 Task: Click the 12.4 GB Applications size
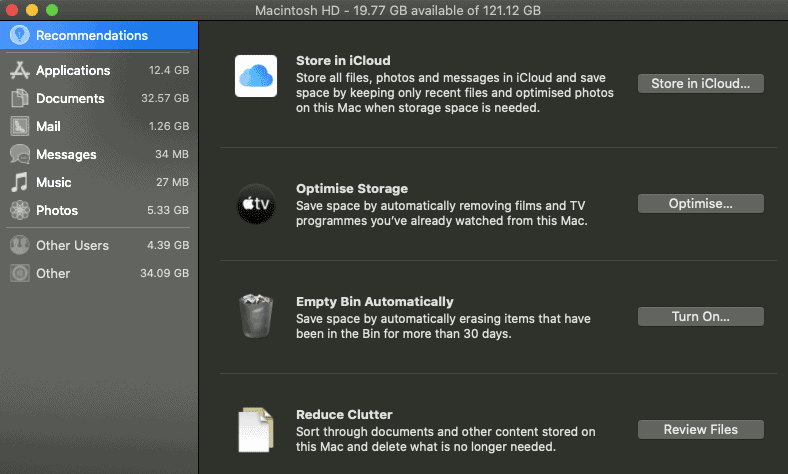tap(169, 70)
